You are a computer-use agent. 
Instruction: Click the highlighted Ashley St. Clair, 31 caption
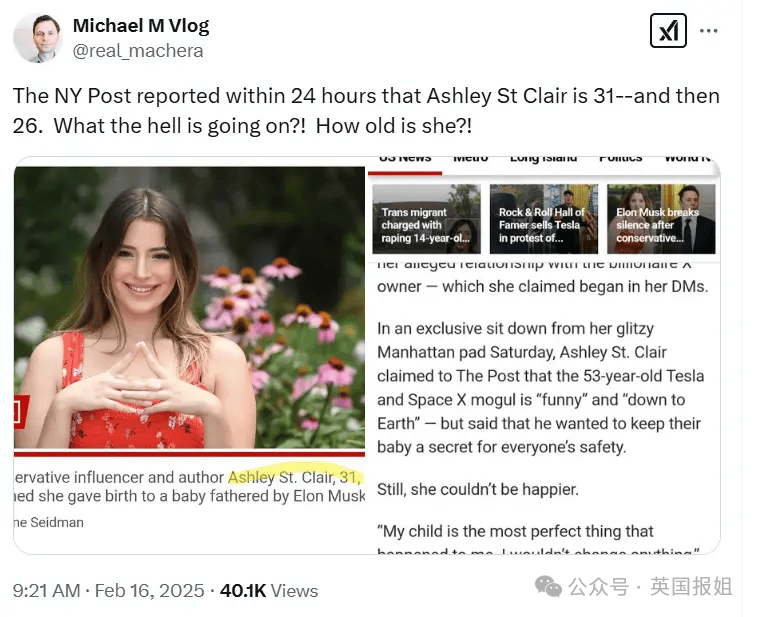(x=294, y=477)
